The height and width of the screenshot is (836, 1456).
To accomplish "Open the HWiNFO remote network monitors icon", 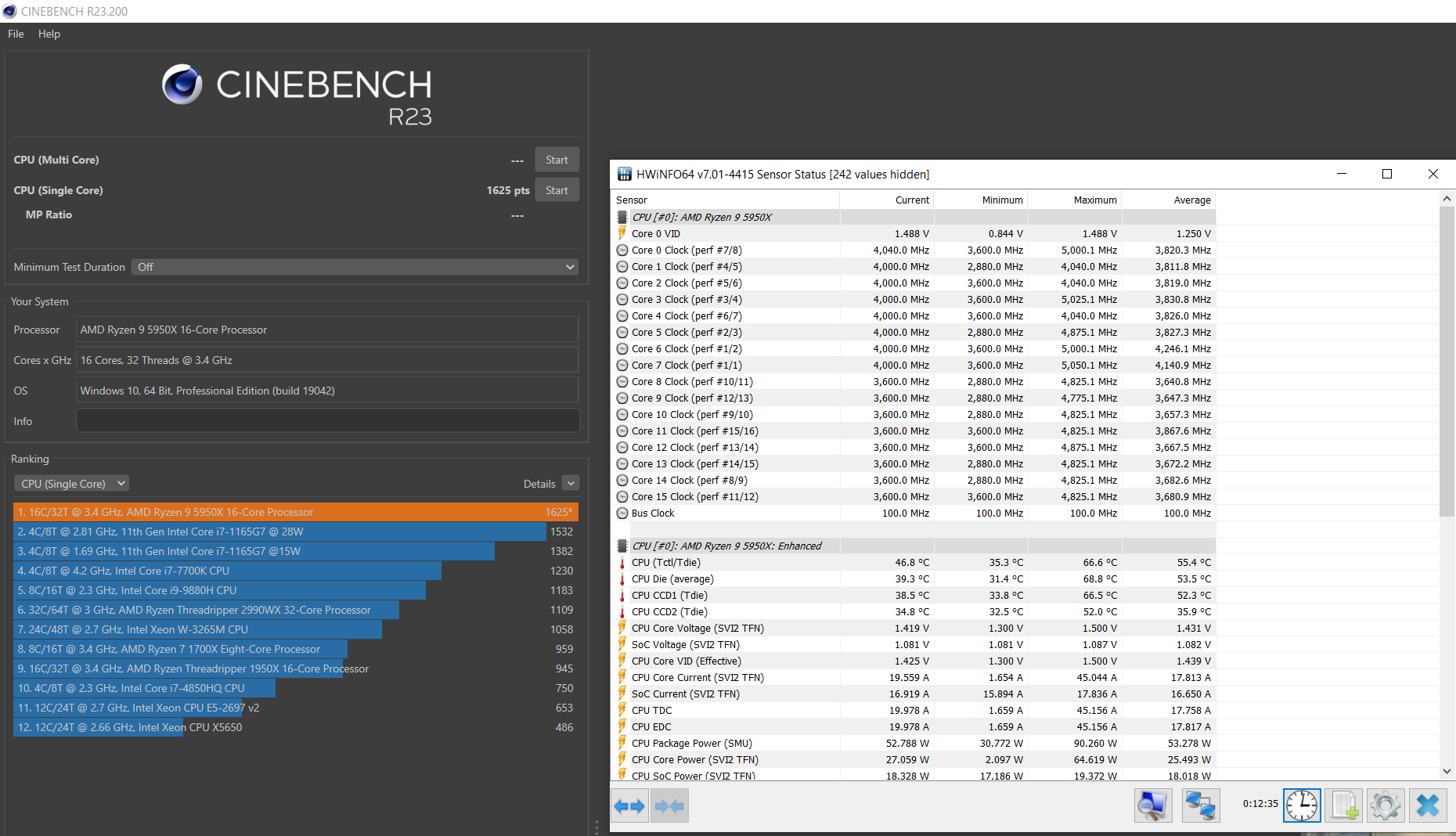I will 1200,805.
